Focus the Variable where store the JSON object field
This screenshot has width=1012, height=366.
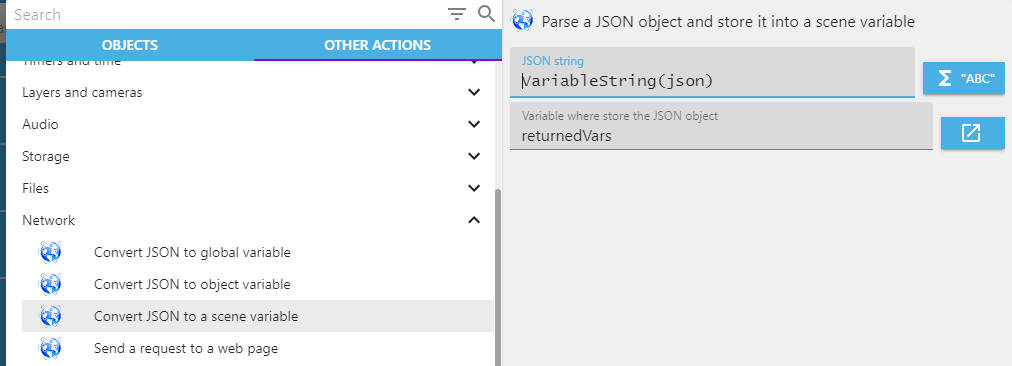click(x=721, y=126)
